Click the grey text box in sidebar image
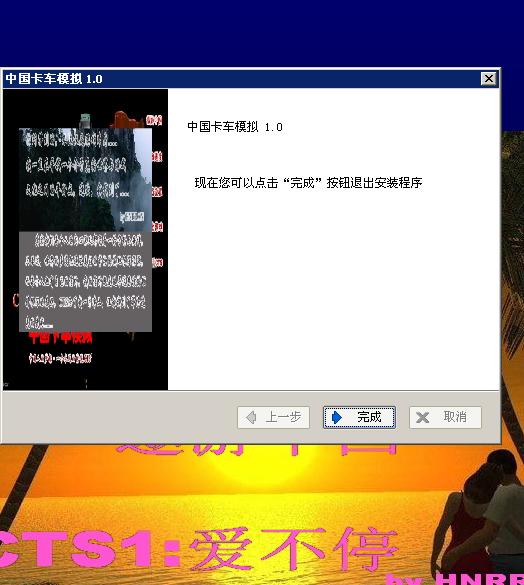 85,281
